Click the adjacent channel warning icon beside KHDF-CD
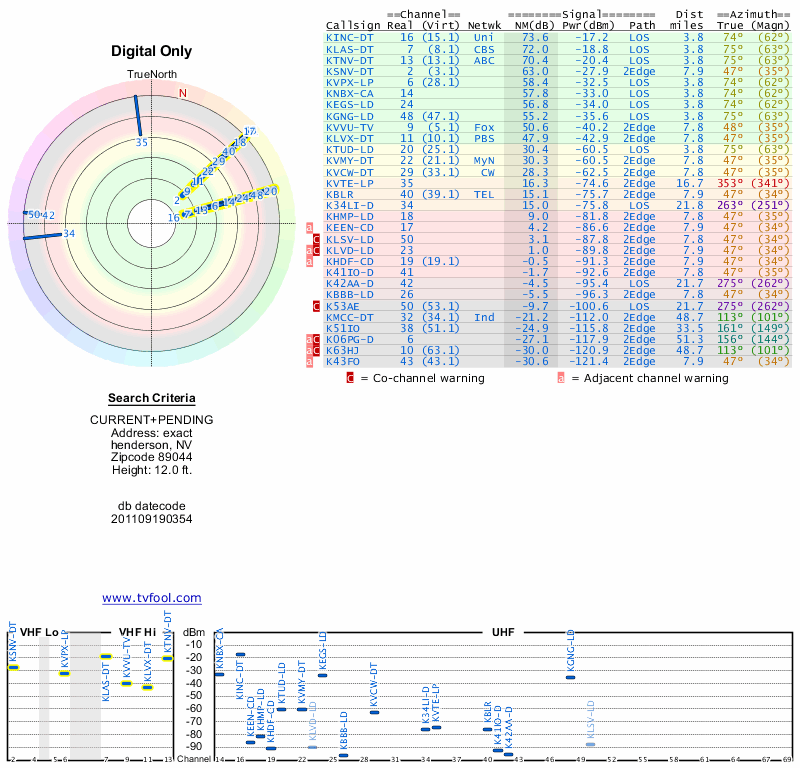The image size is (800, 768). [x=309, y=262]
